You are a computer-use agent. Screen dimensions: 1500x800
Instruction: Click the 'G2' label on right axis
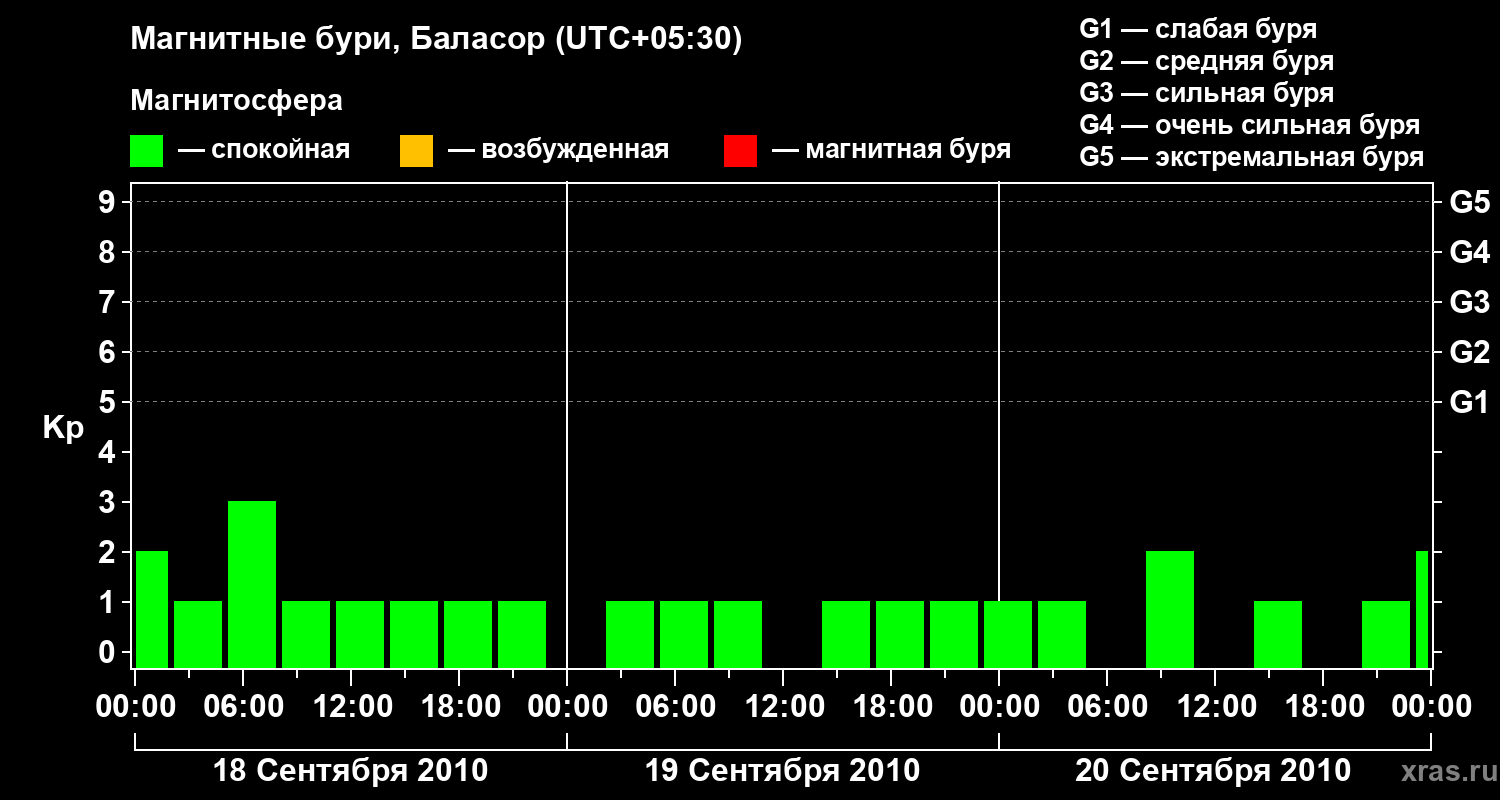click(x=1469, y=353)
